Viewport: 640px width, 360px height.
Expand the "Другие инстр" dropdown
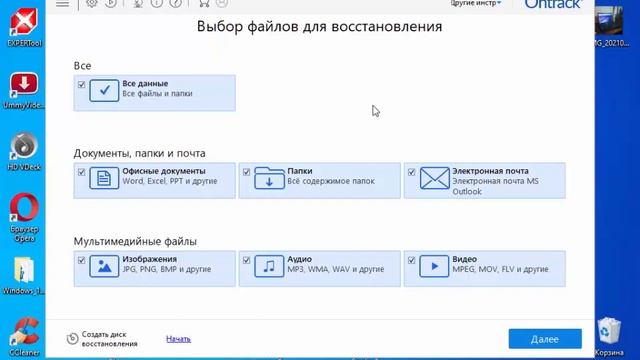click(x=476, y=3)
